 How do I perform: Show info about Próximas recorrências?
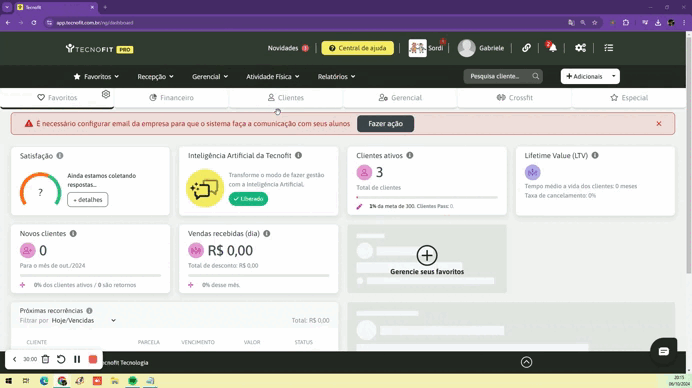89,311
